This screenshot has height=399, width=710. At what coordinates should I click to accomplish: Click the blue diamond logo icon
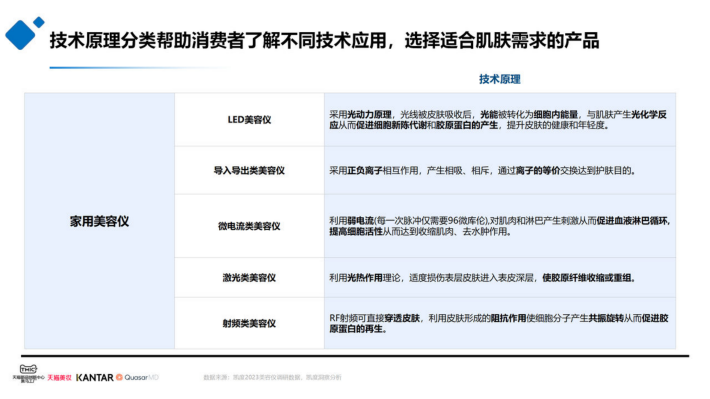pos(20,35)
